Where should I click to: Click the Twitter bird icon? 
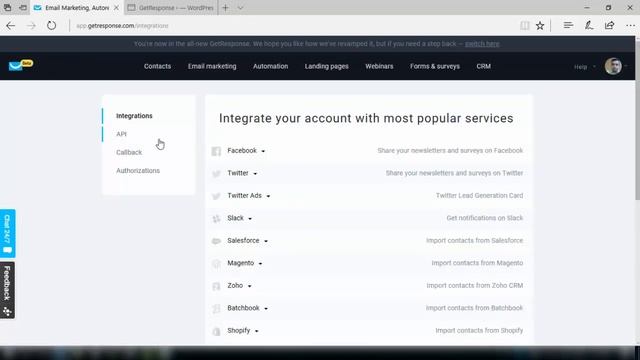point(216,173)
